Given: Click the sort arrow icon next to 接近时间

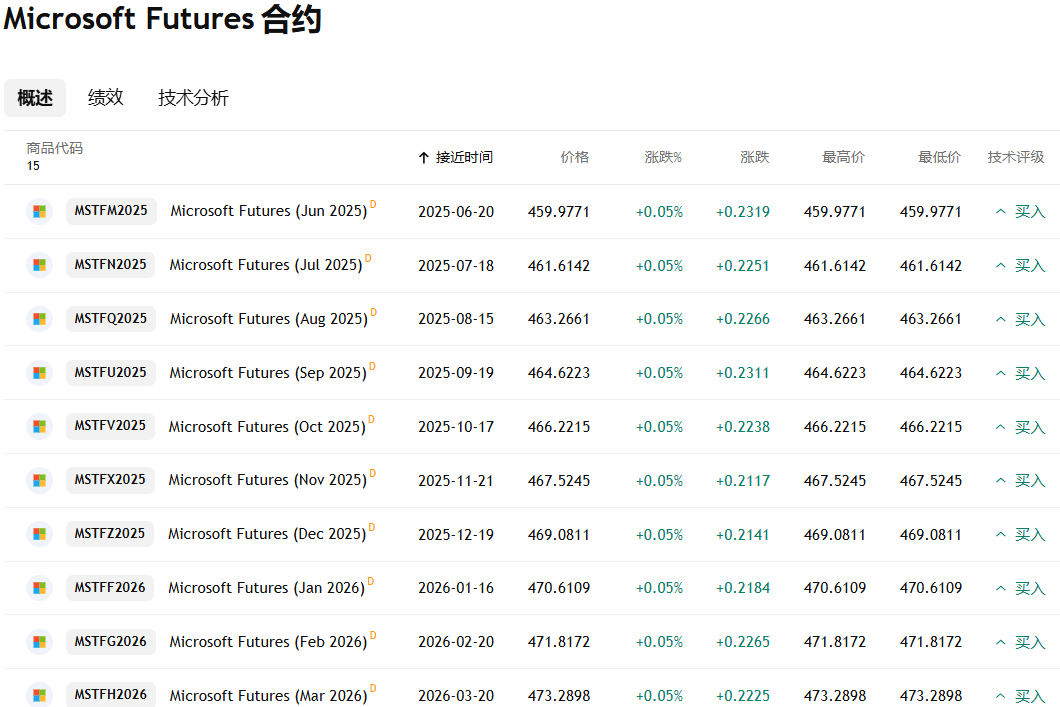Looking at the screenshot, I should [424, 158].
